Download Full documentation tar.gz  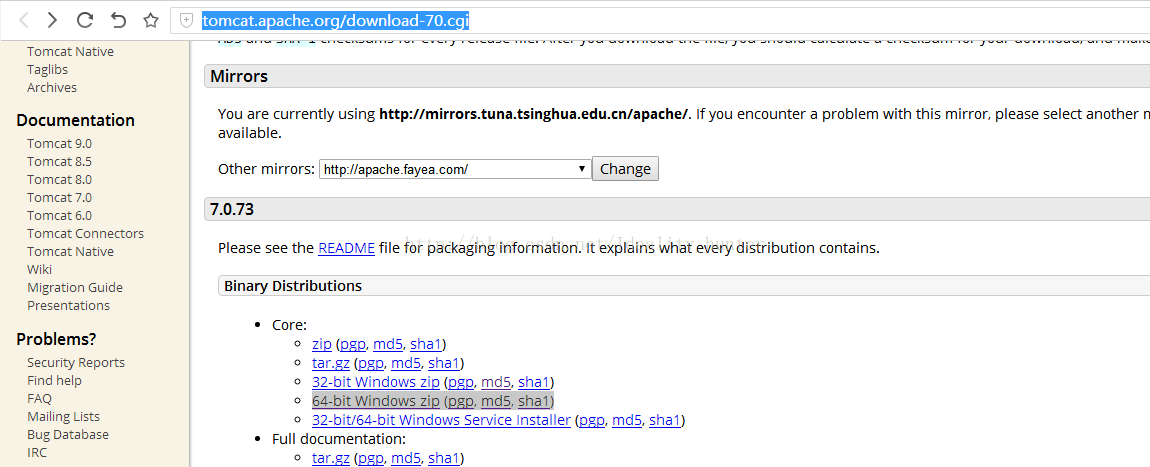point(331,458)
